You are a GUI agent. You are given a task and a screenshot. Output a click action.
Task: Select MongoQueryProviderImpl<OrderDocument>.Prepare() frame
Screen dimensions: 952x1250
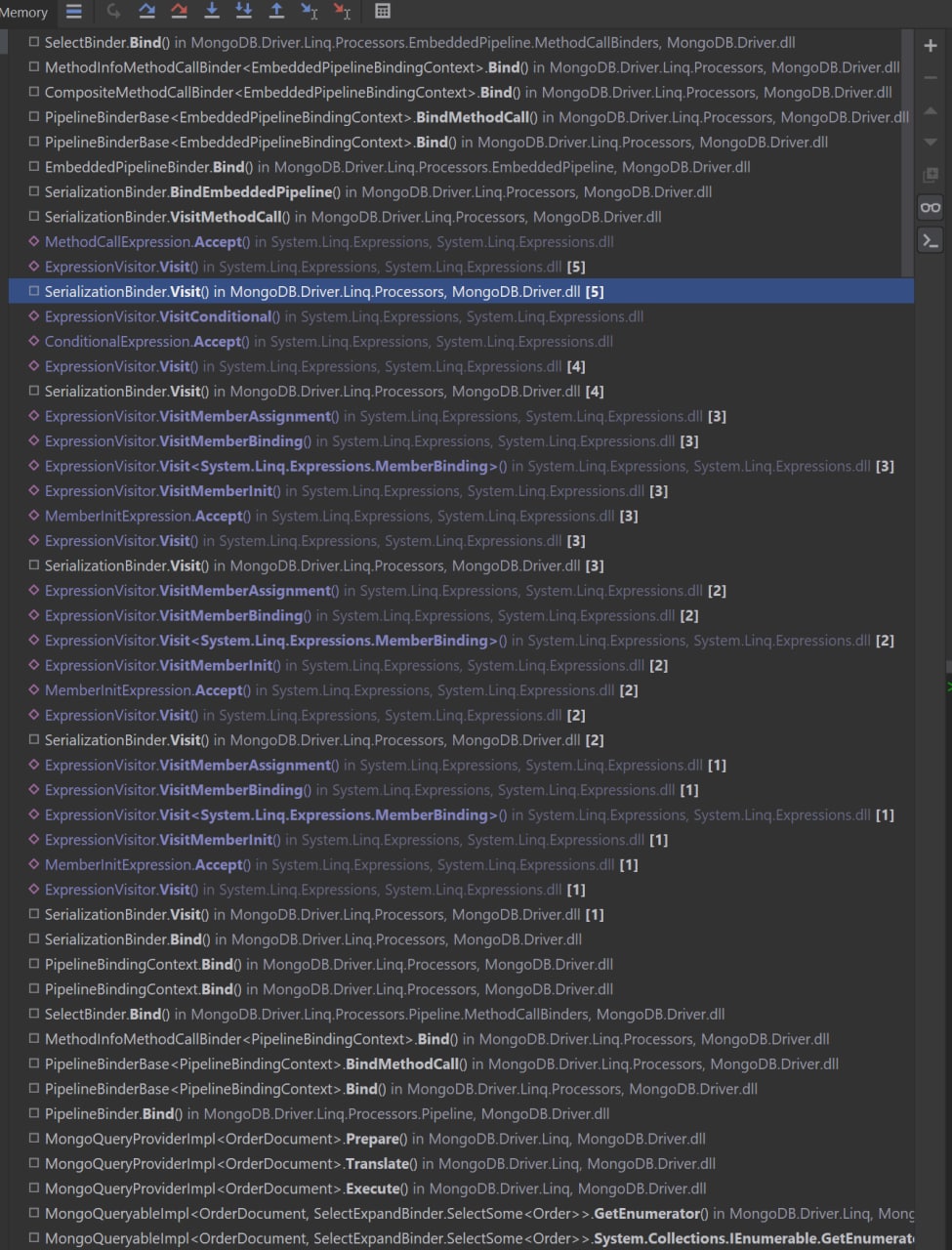(461, 1139)
